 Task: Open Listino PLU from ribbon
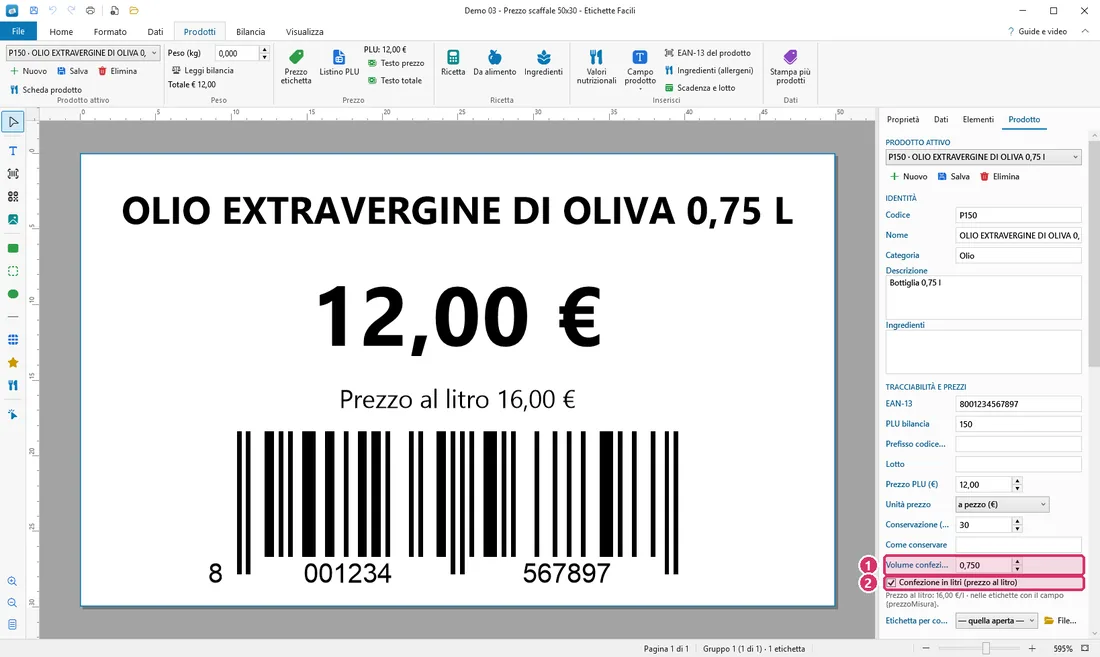pos(339,63)
